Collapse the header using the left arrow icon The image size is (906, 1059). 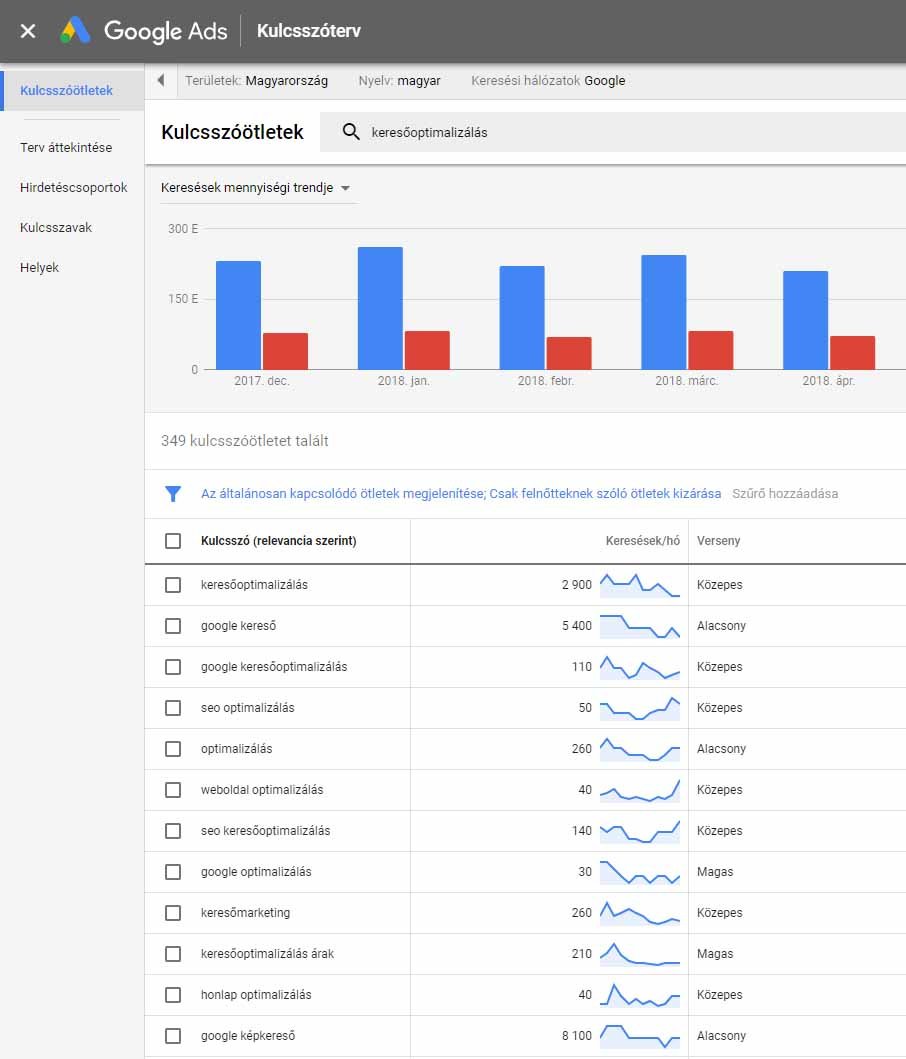(160, 81)
